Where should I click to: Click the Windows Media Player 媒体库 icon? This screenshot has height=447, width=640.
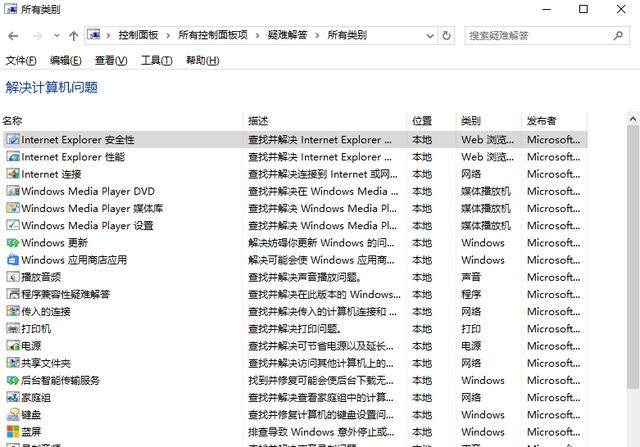point(13,208)
